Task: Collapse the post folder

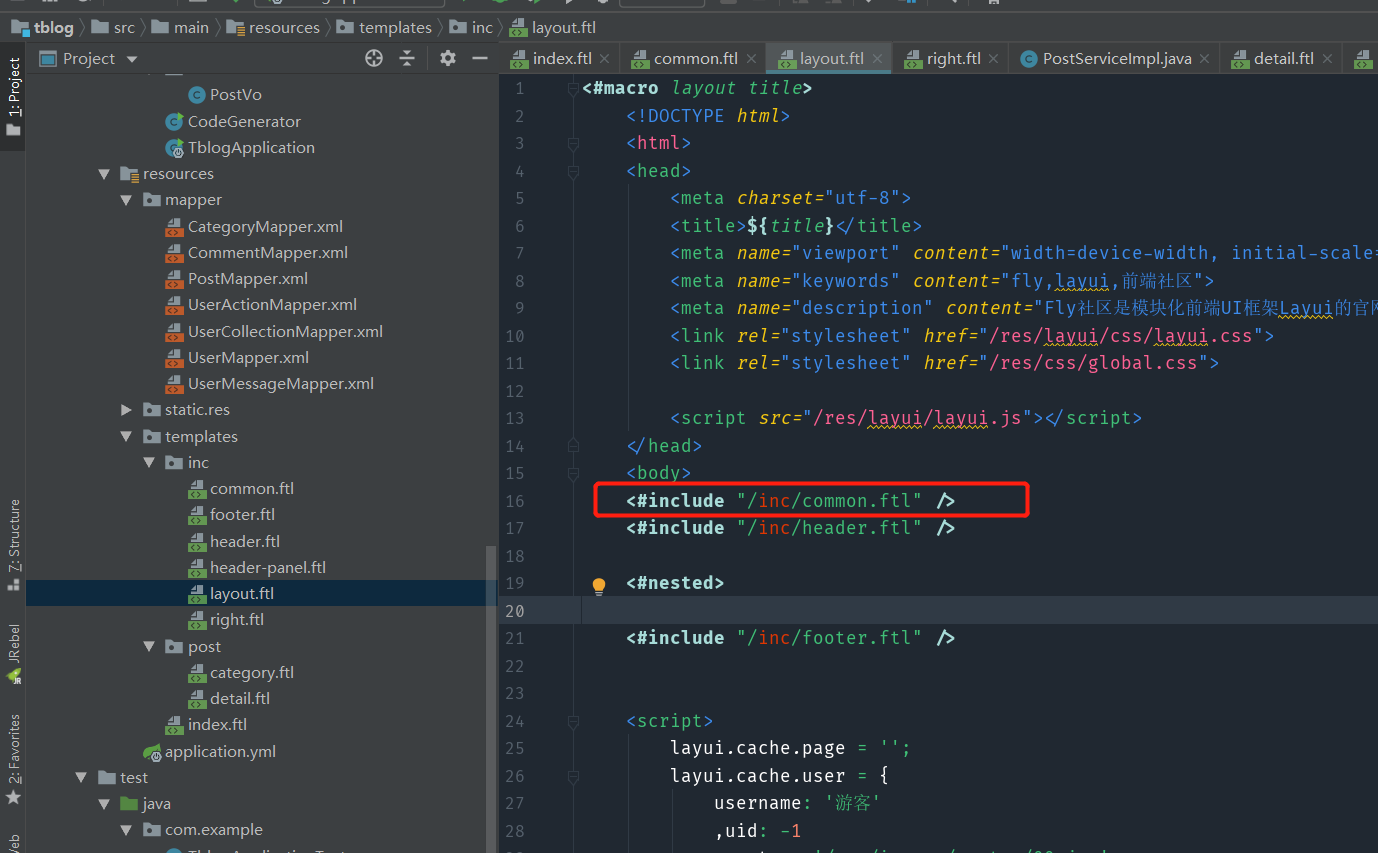Action: 149,647
